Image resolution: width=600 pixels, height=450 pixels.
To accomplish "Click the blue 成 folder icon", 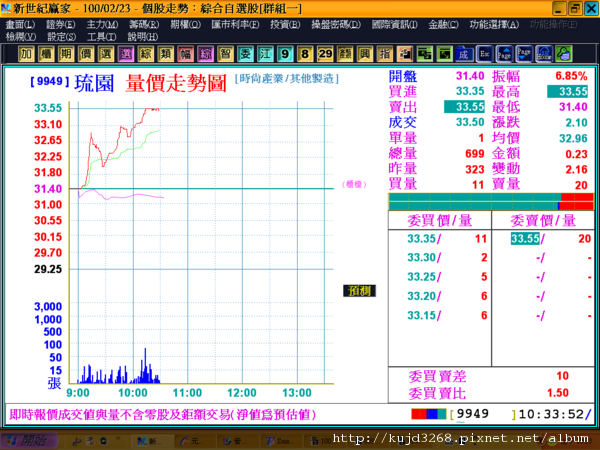I will [x=464, y=54].
